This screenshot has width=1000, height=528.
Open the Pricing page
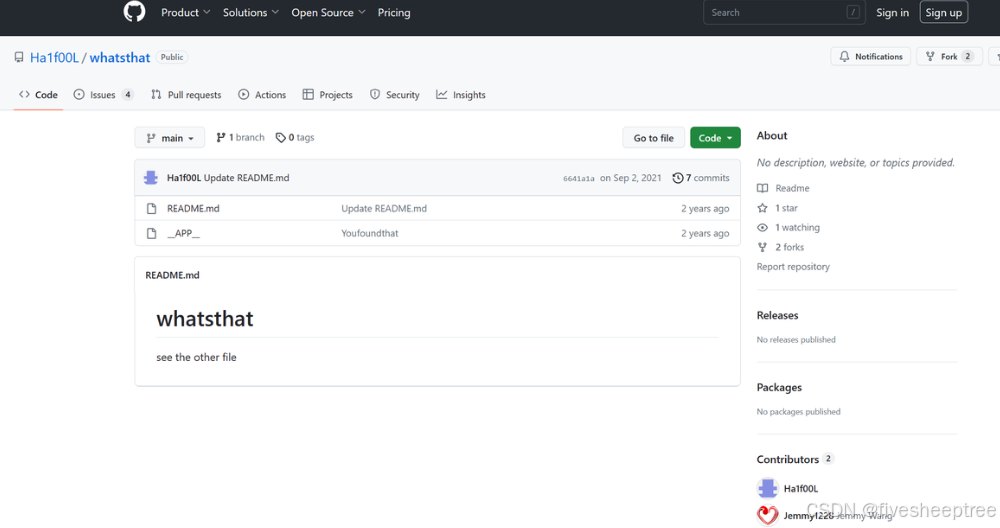tap(393, 12)
